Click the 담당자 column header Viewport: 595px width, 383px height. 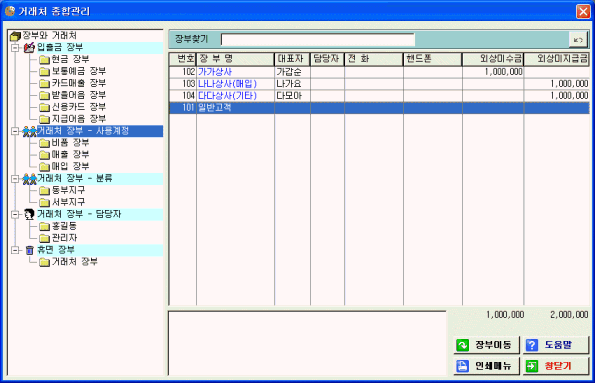pyautogui.click(x=327, y=59)
